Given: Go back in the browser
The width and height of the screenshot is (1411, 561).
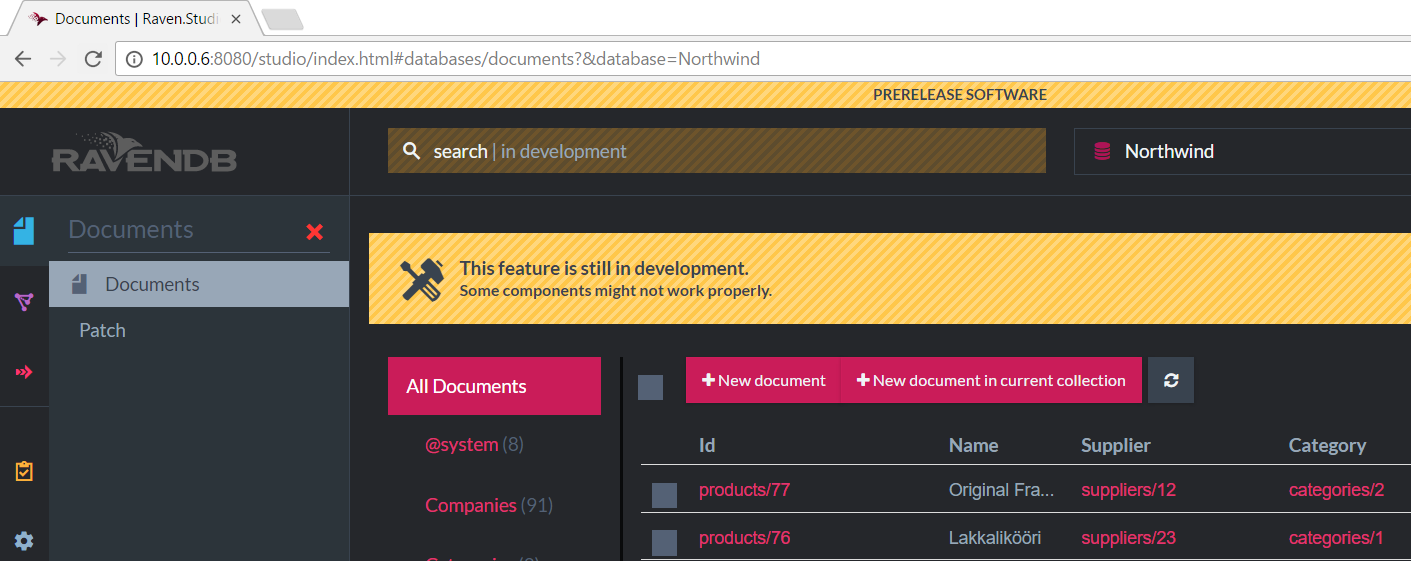Looking at the screenshot, I should click(x=23, y=59).
